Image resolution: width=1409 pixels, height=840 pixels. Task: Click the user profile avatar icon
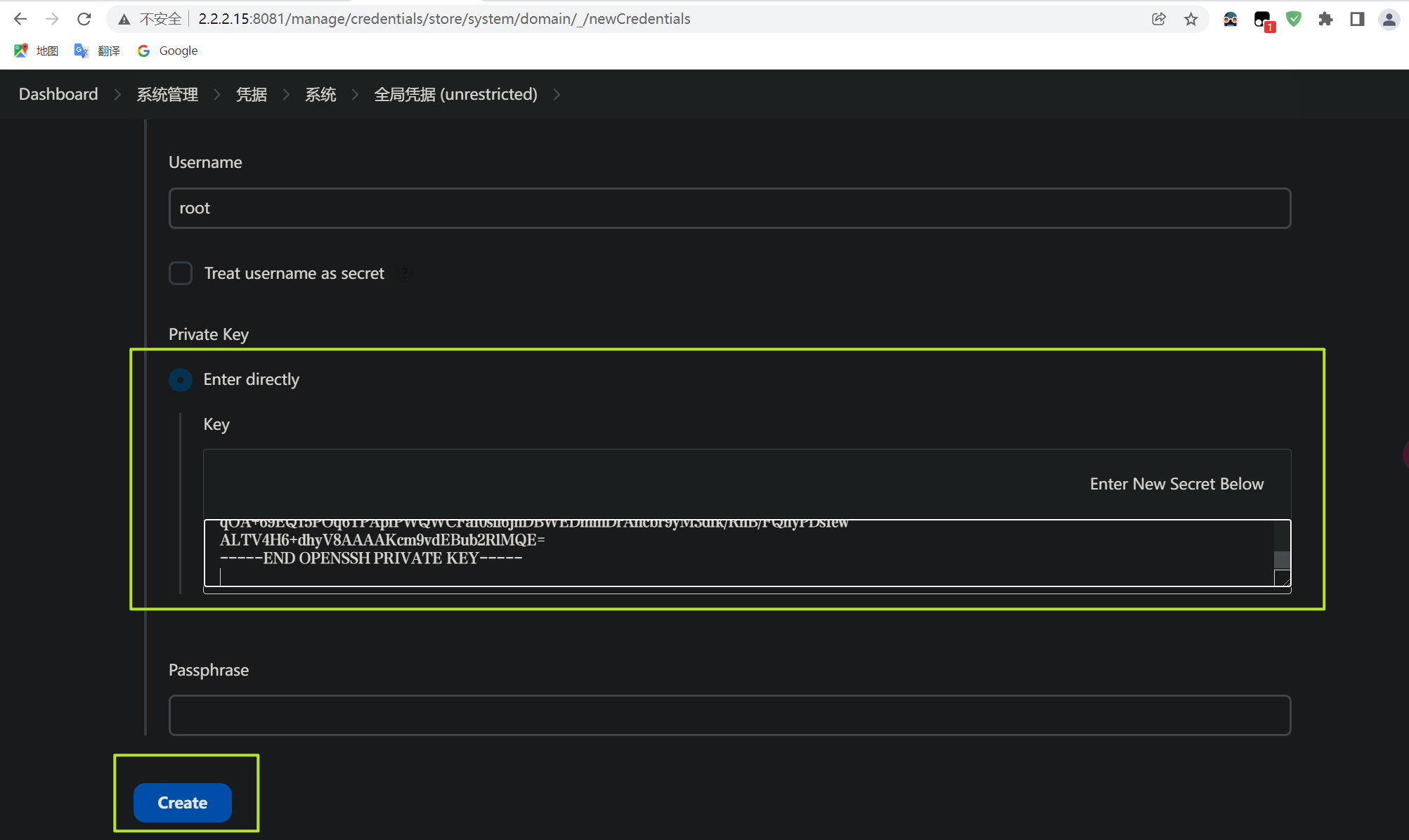point(1389,19)
